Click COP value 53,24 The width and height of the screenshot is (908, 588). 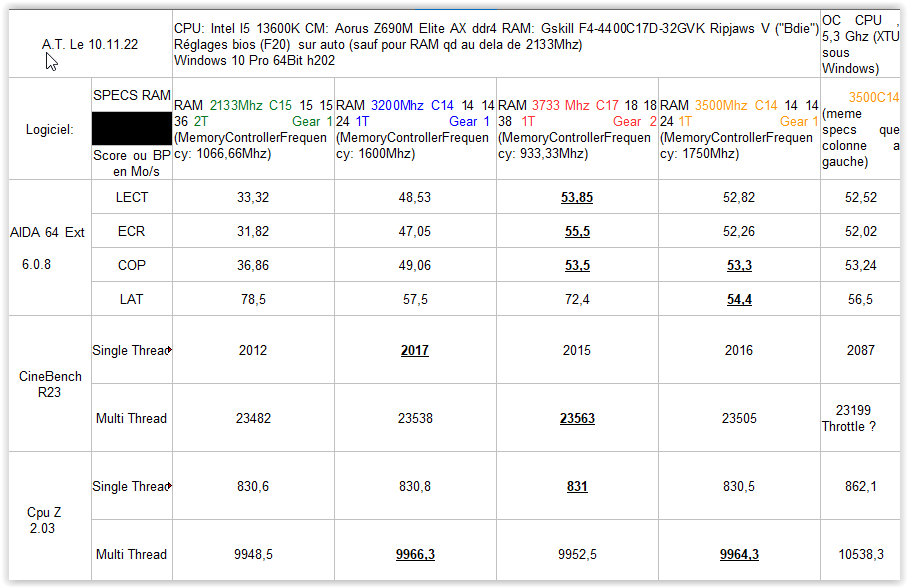[x=861, y=265]
